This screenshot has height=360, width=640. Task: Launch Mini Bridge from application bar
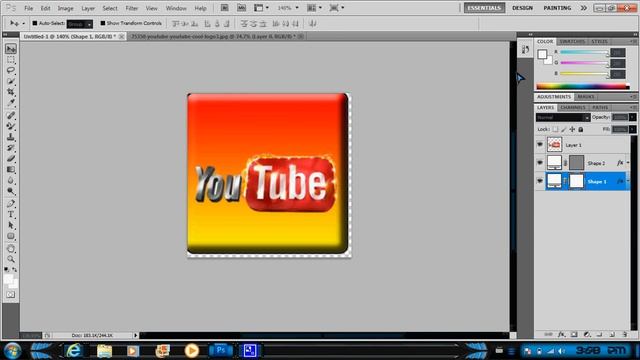[x=242, y=7]
